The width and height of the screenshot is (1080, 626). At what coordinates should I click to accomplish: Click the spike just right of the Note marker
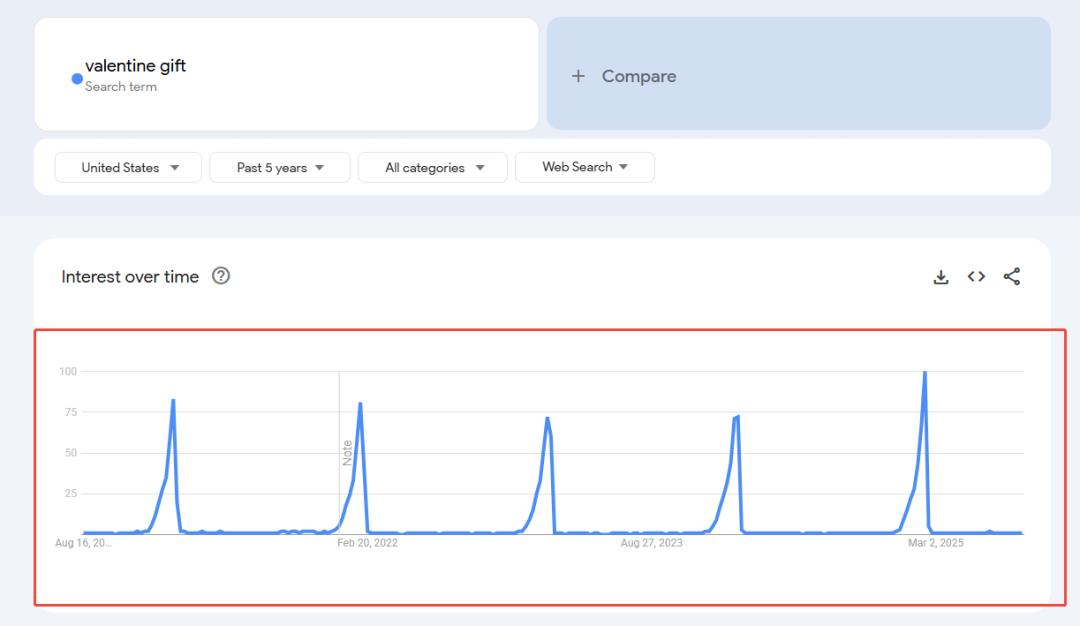[x=360, y=405]
